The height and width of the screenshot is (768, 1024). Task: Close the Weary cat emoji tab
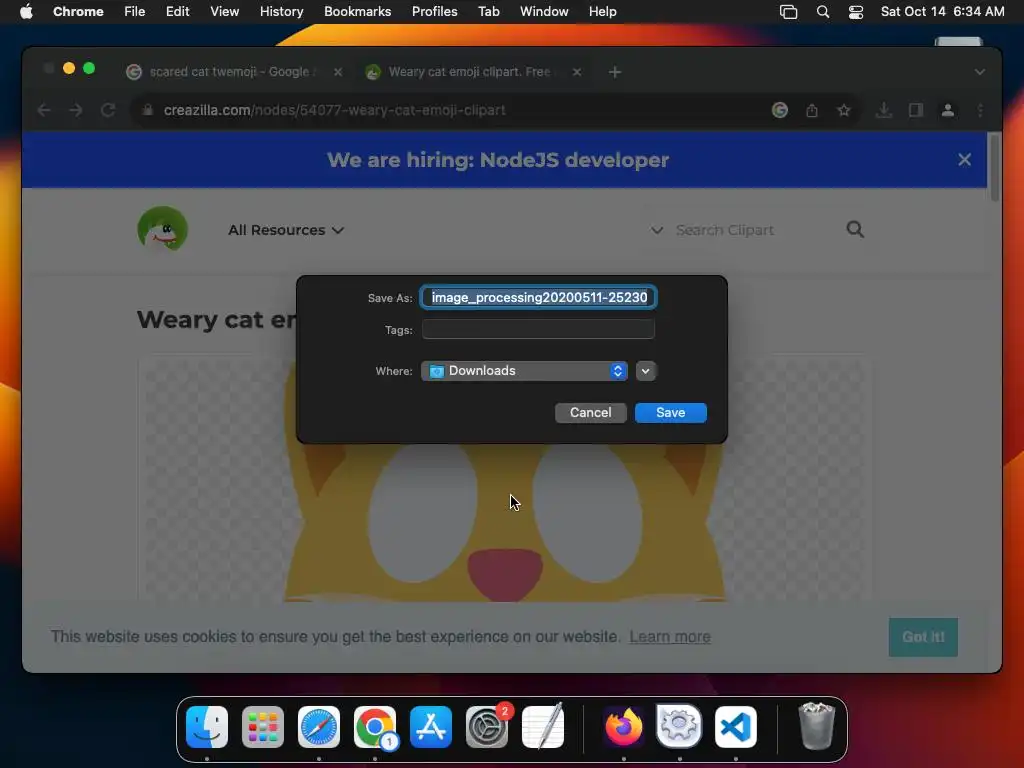(x=577, y=72)
